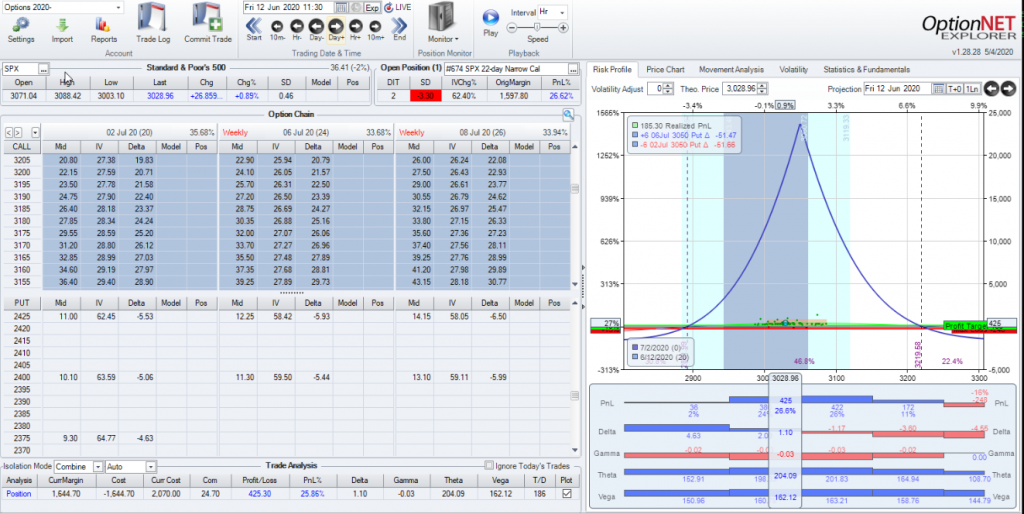Jump to End of trading session
Viewport: 1024px width, 514px height.
click(x=399, y=25)
